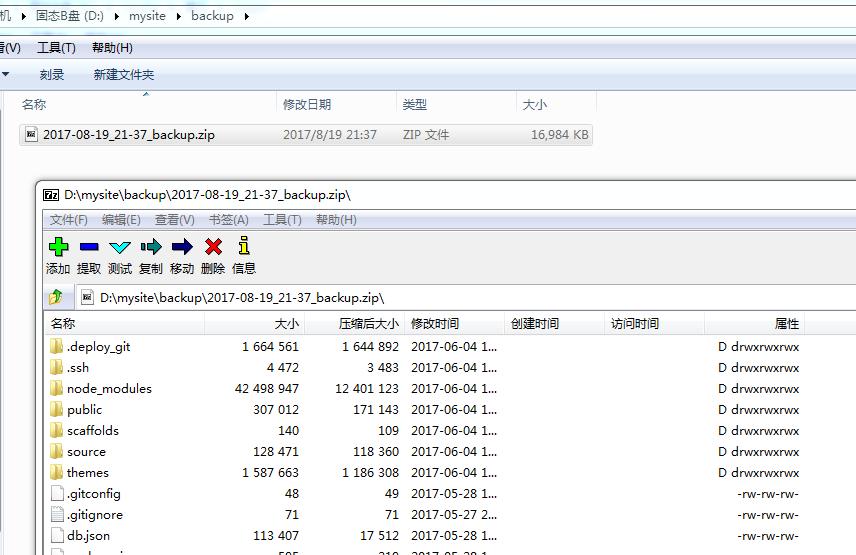Click the .gitconfig file icon
The image size is (856, 555).
coord(57,493)
